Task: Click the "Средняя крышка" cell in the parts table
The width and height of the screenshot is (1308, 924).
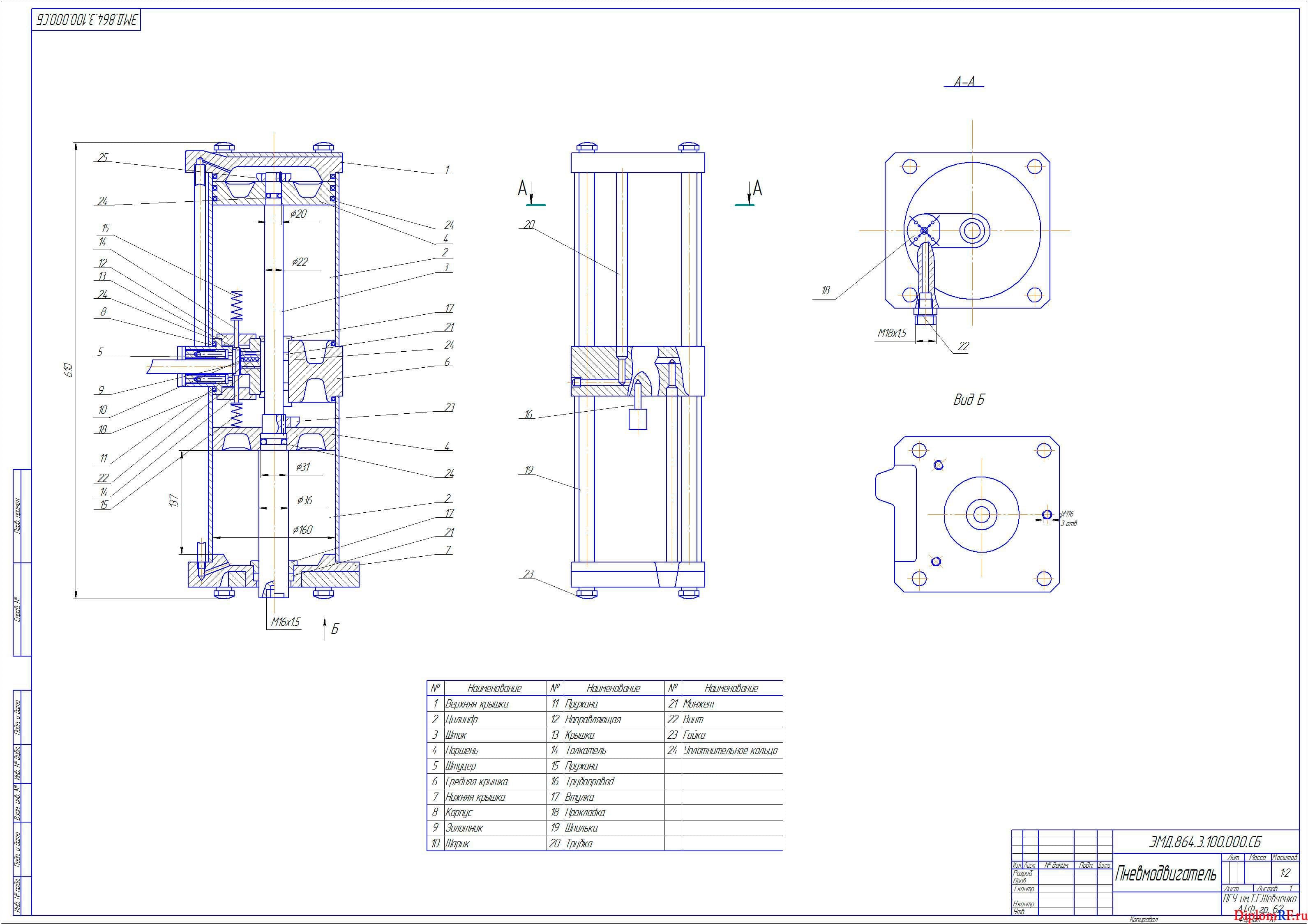Action: [476, 781]
